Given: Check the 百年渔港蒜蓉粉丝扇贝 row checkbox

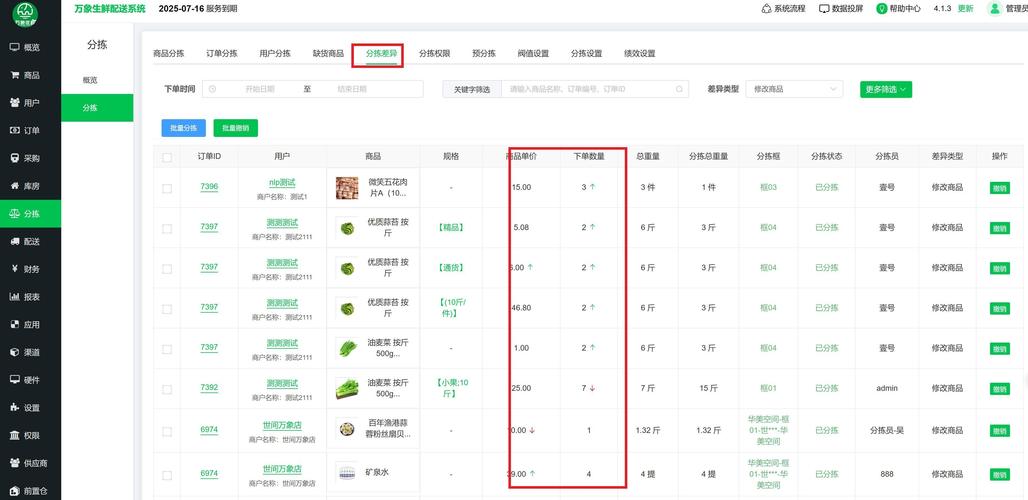Looking at the screenshot, I should (x=167, y=431).
